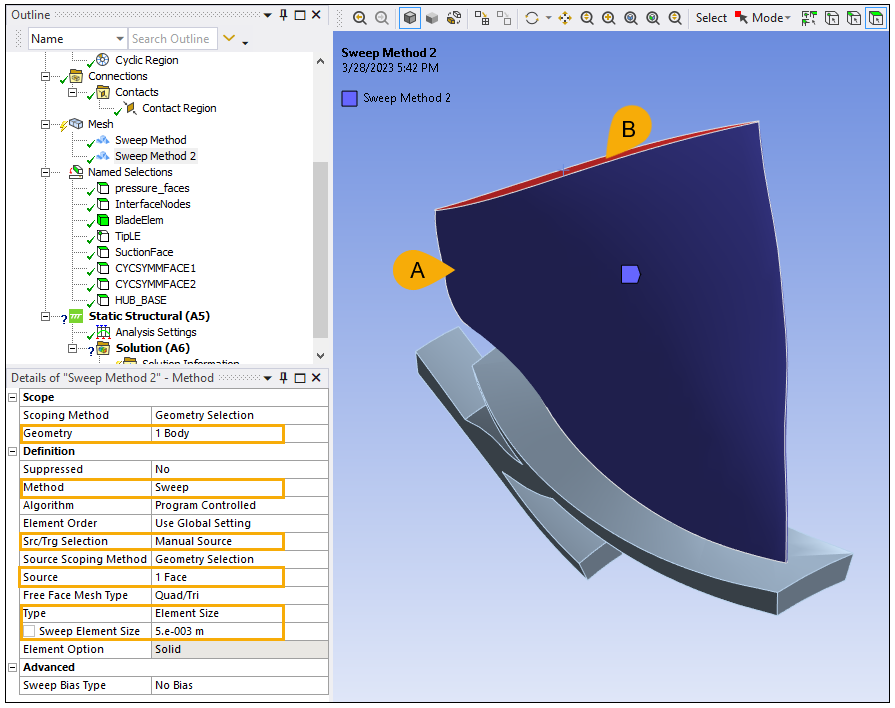The height and width of the screenshot is (708, 895).
Task: Click the Select button in the toolbar
Action: (711, 18)
